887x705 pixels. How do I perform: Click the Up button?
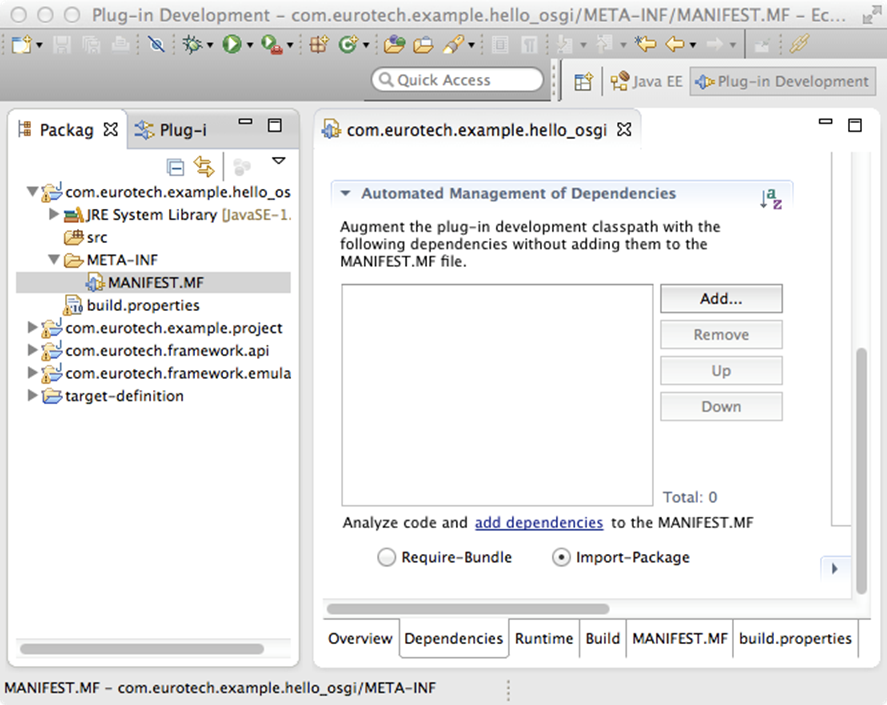721,371
